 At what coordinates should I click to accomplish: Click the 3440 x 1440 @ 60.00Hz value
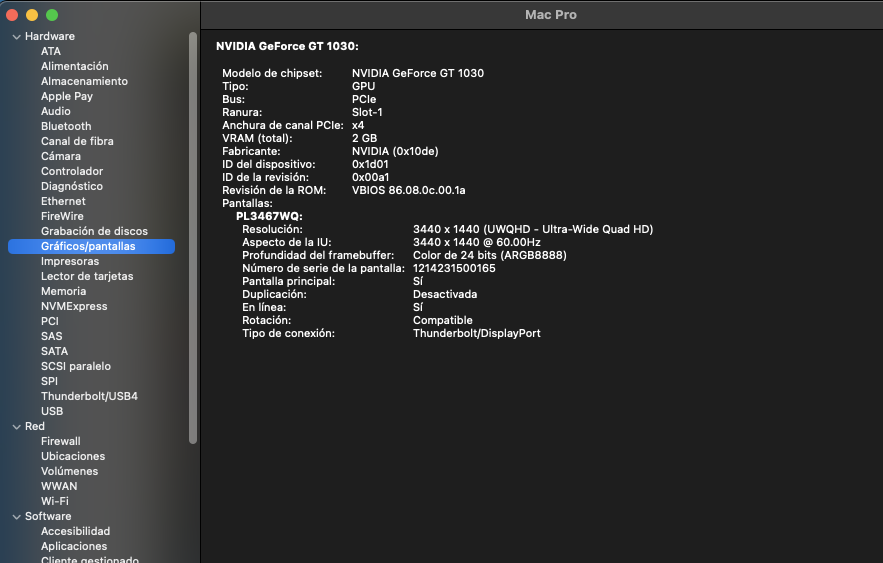click(476, 243)
